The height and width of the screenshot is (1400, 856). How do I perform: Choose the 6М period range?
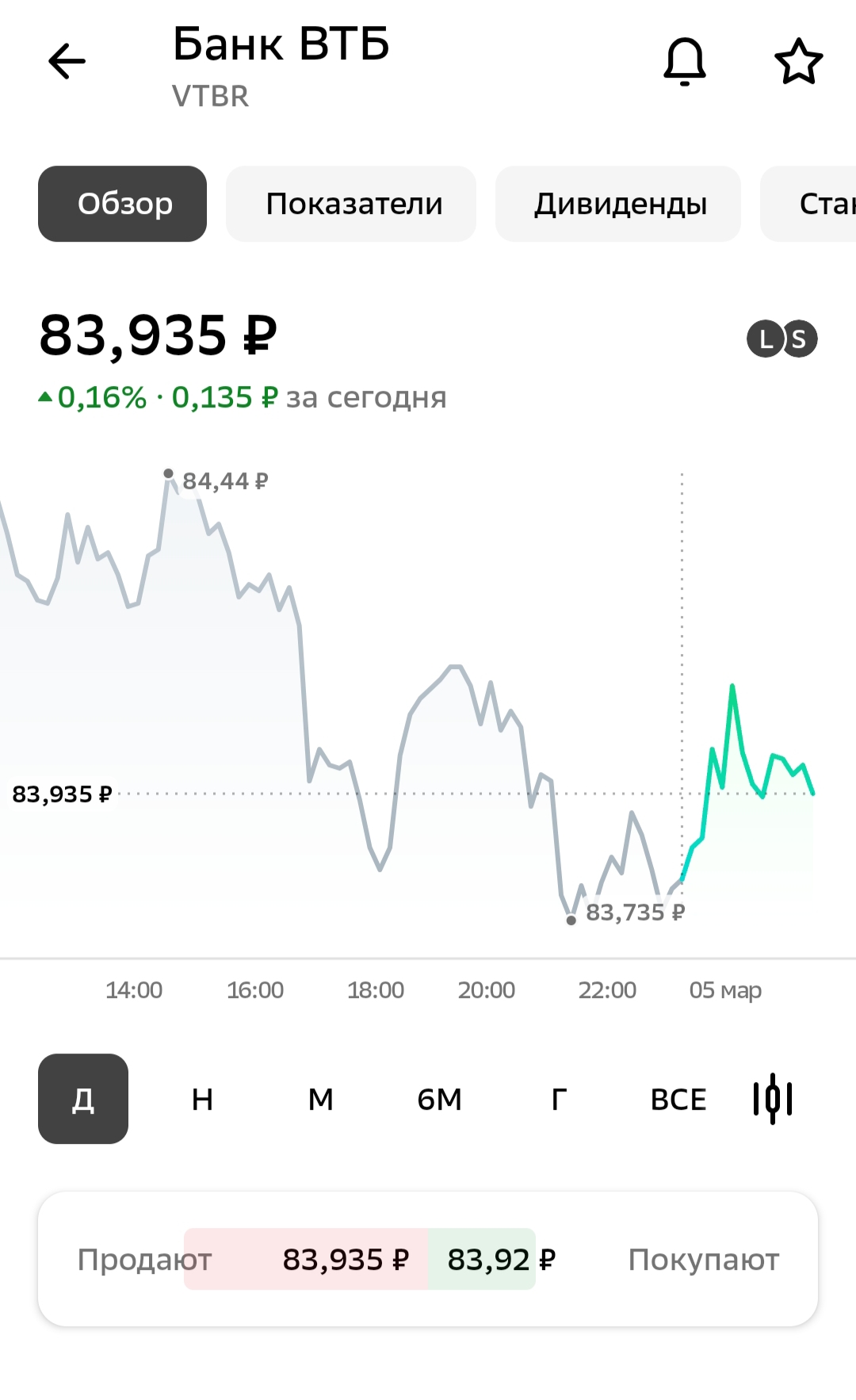coord(439,1099)
